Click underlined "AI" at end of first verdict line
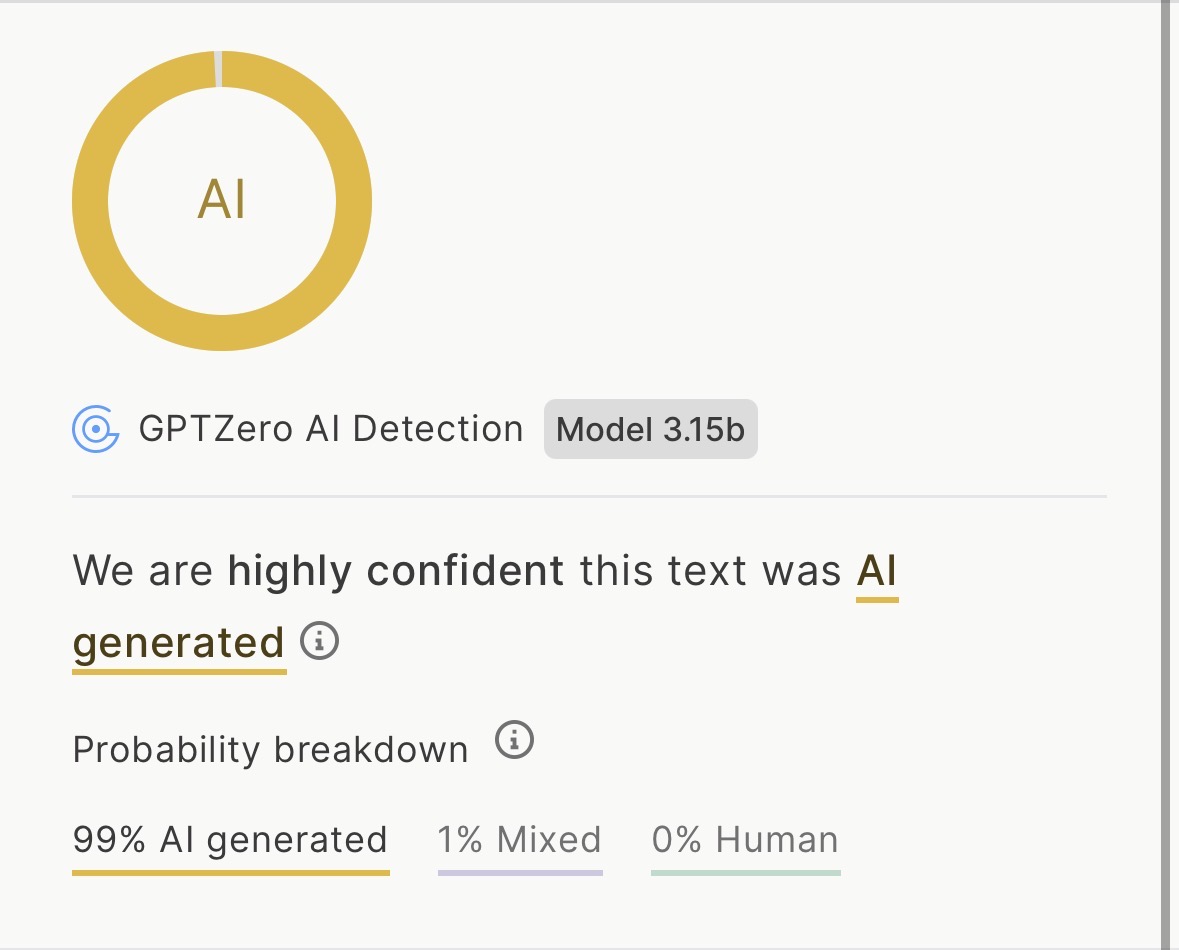 tap(877, 572)
